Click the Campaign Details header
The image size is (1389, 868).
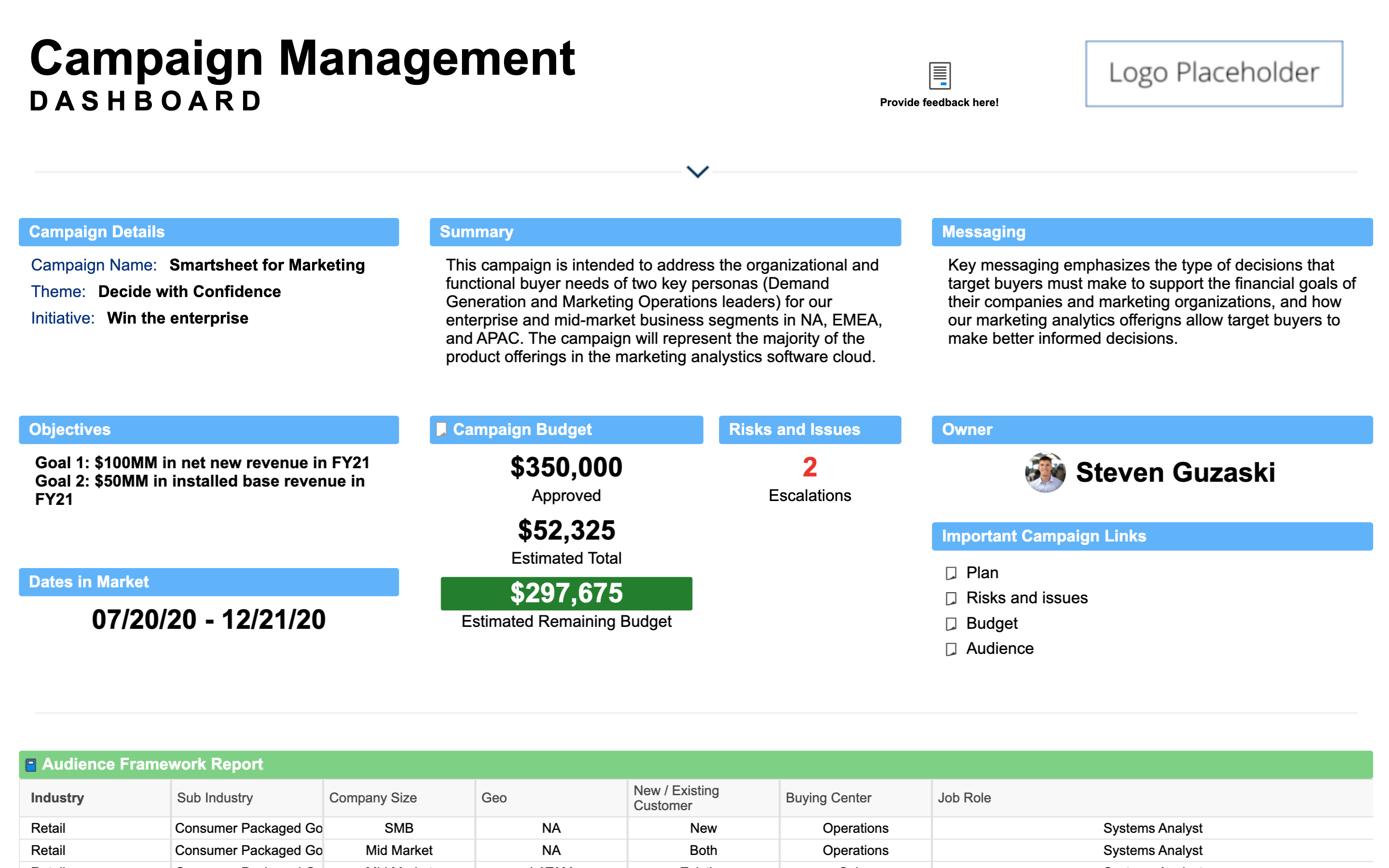(209, 232)
